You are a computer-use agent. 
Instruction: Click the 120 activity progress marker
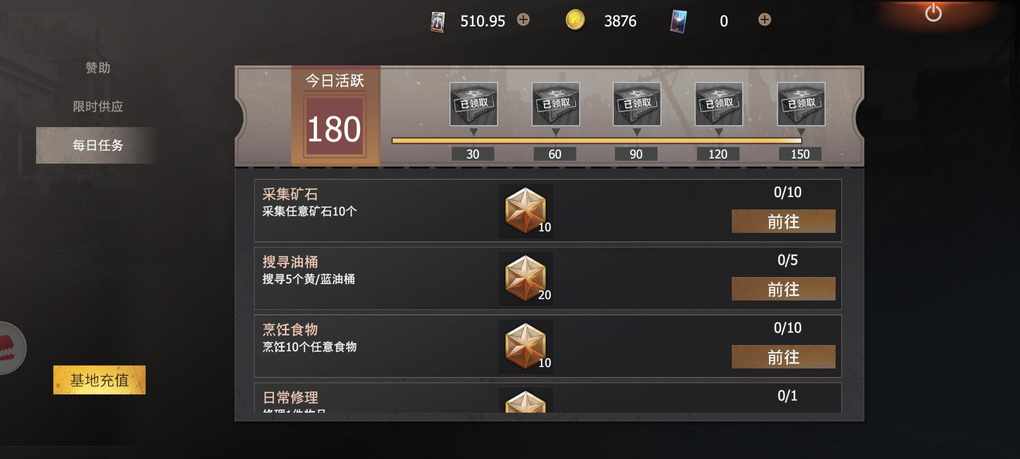[718, 154]
